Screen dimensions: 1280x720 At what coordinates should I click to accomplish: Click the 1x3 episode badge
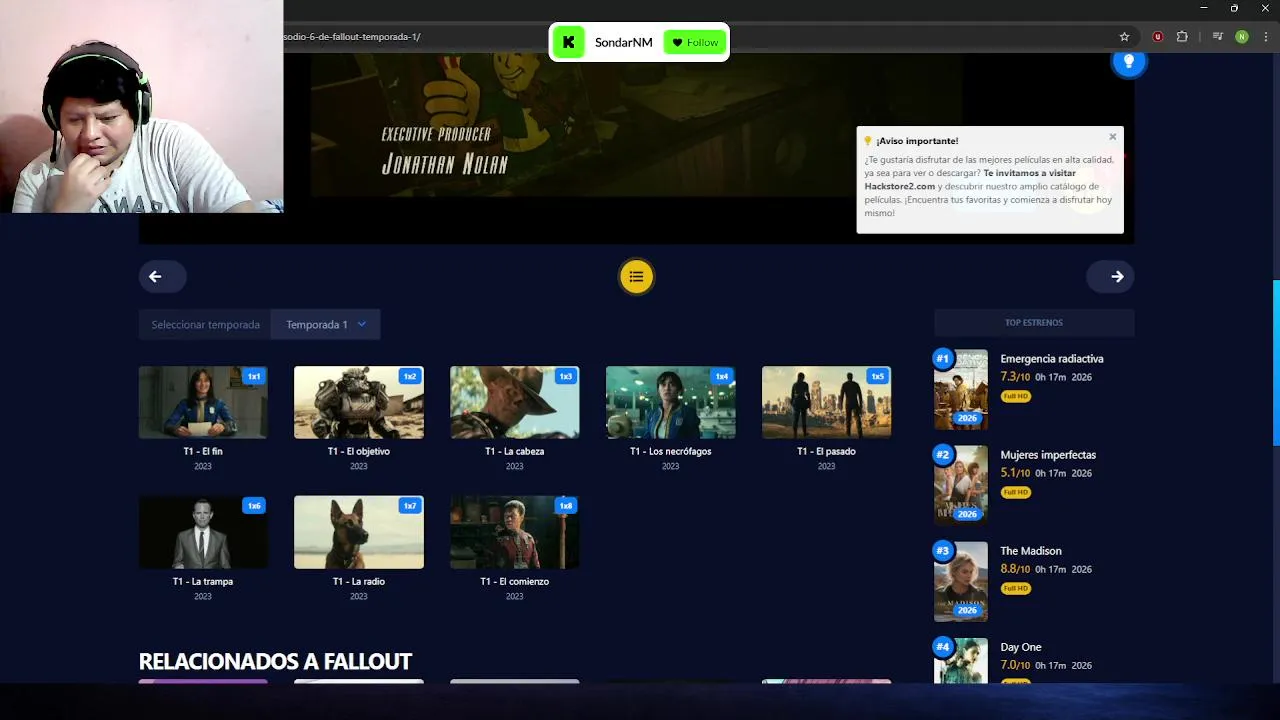click(x=566, y=376)
